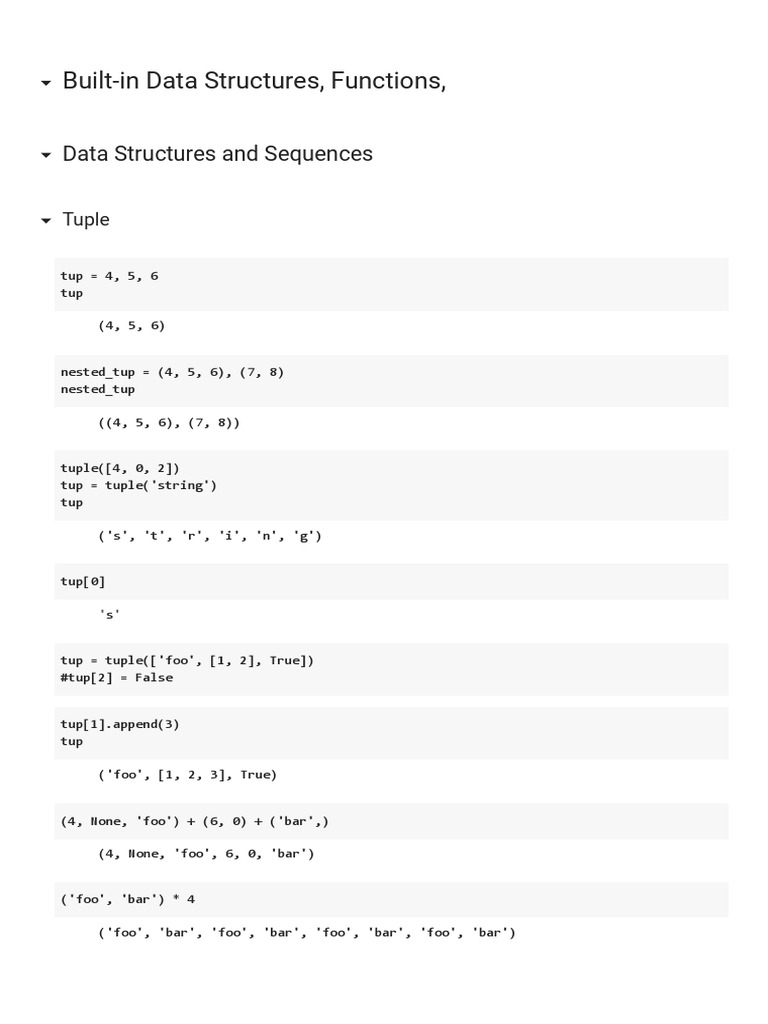The height and width of the screenshot is (1024, 768).
Task: Select the single 's' output line
Action: coord(109,615)
